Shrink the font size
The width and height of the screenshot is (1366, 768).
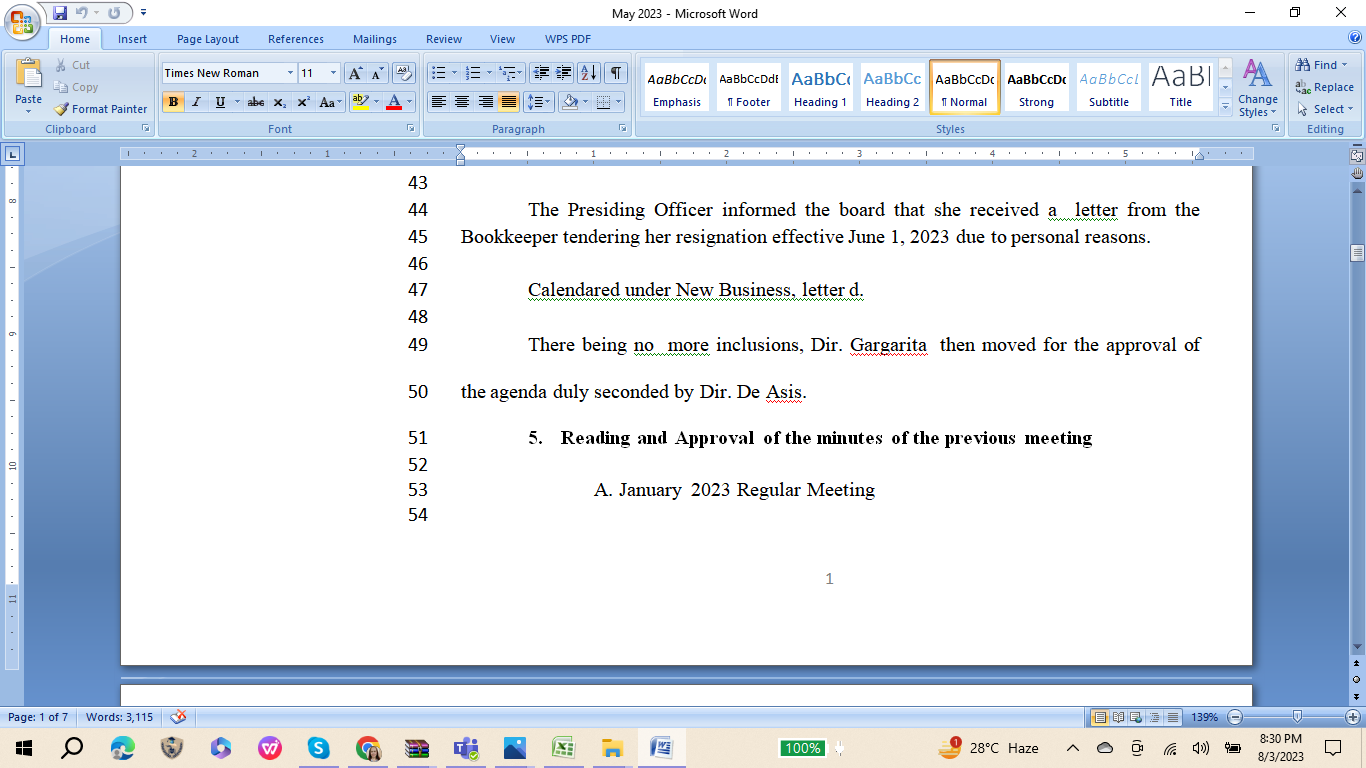click(378, 73)
